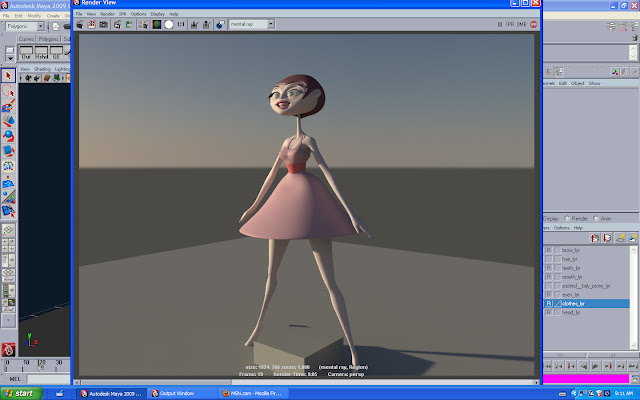This screenshot has height=400, width=640.
Task: Select the Anim layer radio button
Action: click(596, 219)
